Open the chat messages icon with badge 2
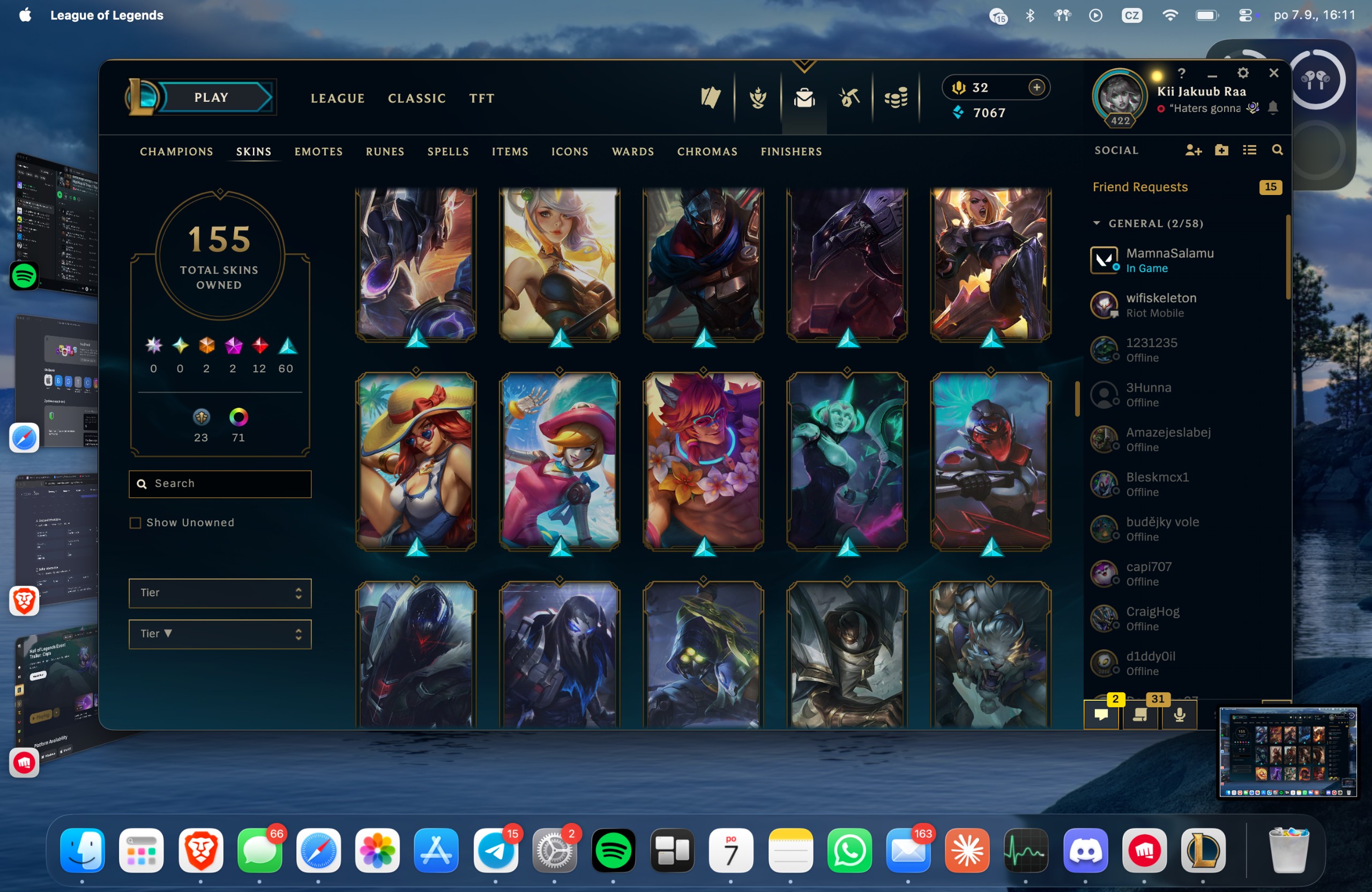The width and height of the screenshot is (1372, 892). click(x=1101, y=715)
